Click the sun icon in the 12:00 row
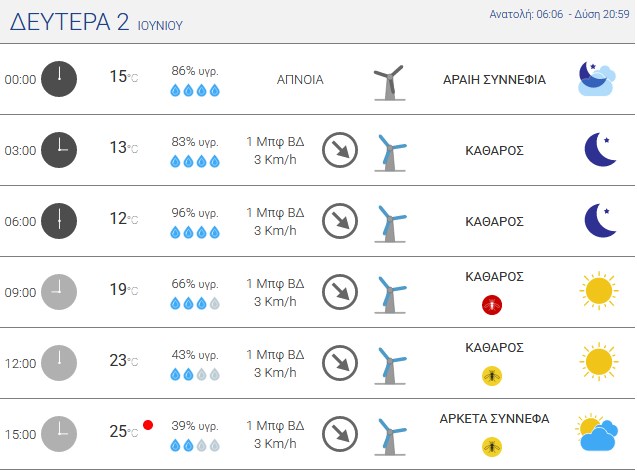637x474 pixels. point(599,362)
